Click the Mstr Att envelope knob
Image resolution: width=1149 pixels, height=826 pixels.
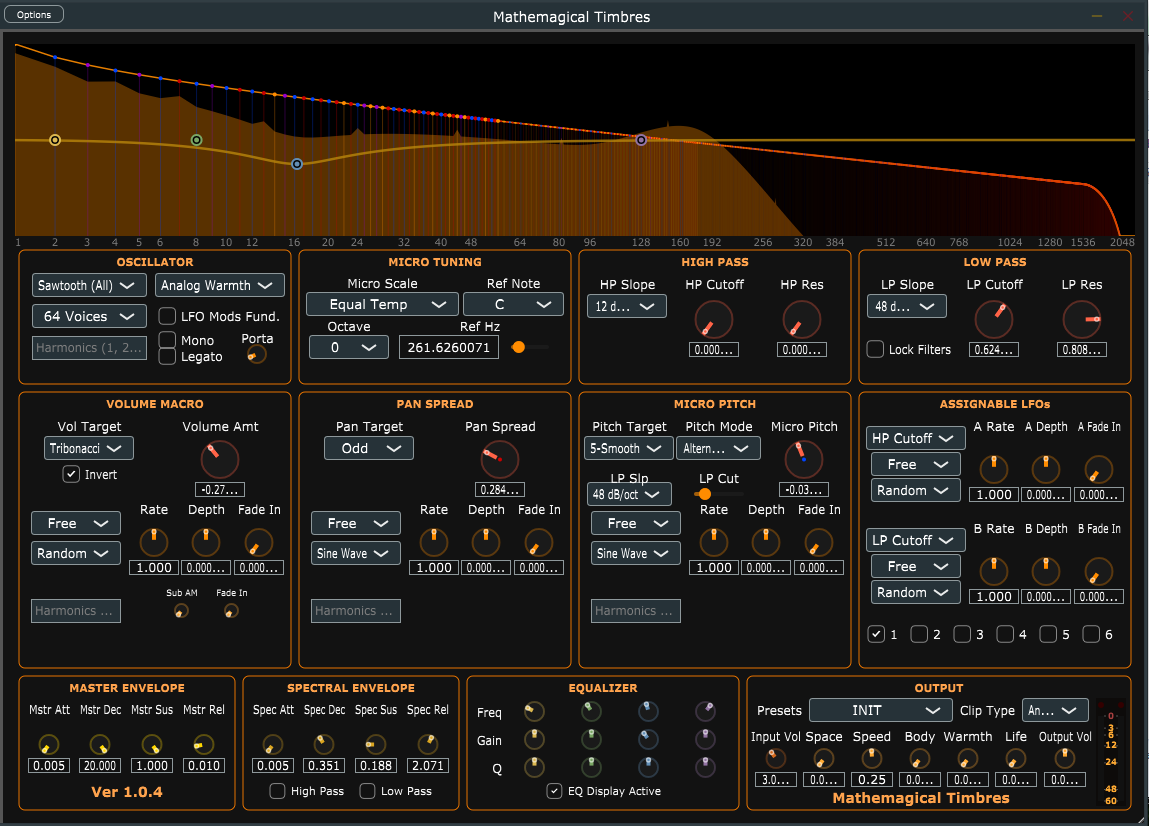coord(48,745)
